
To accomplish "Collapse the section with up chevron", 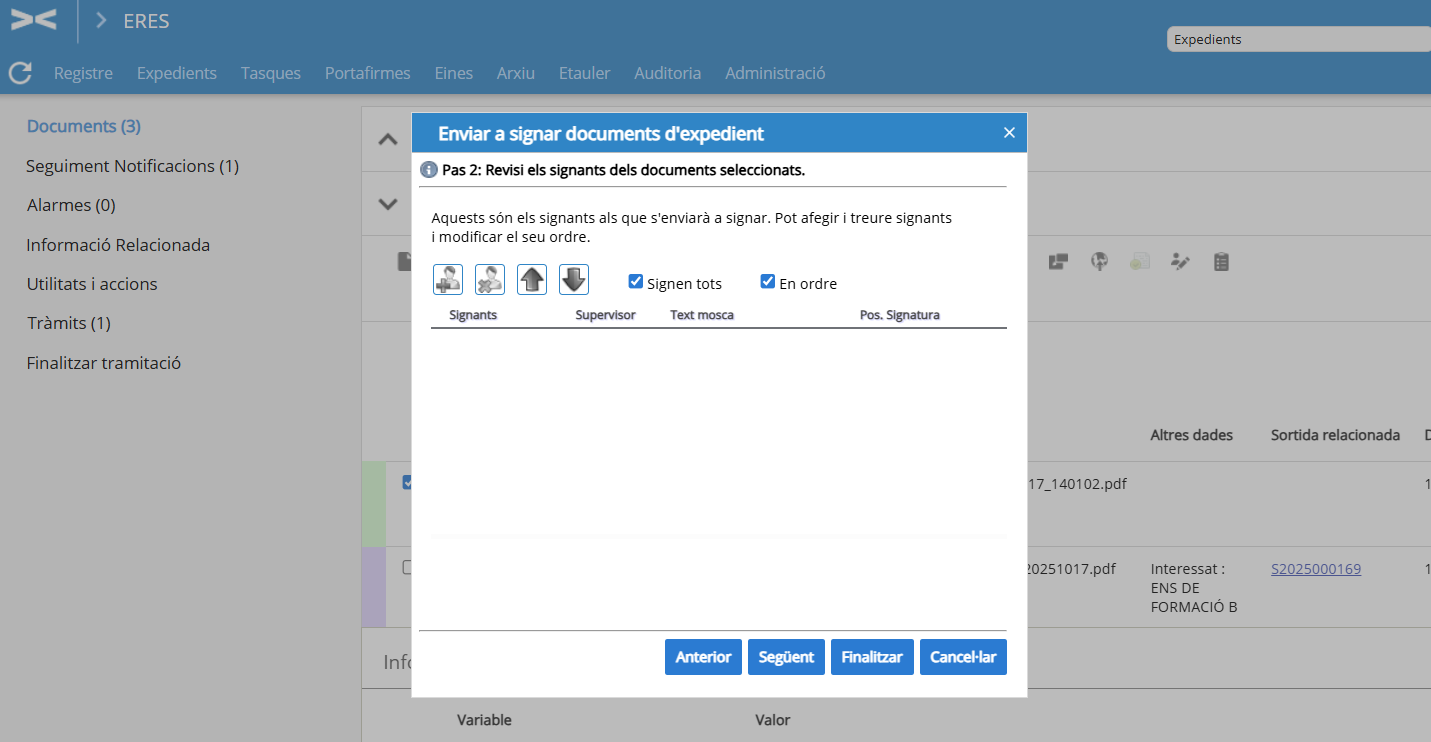I will click(388, 140).
